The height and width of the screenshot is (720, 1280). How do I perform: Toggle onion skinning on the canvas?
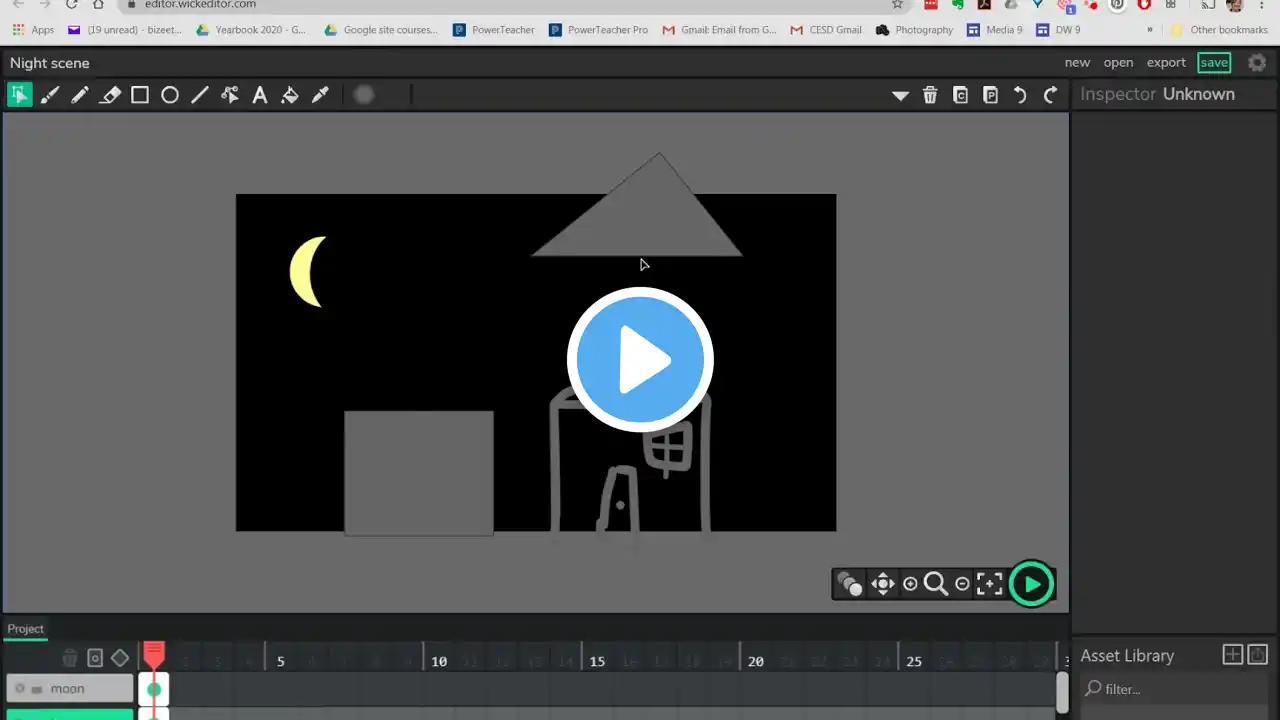(849, 584)
